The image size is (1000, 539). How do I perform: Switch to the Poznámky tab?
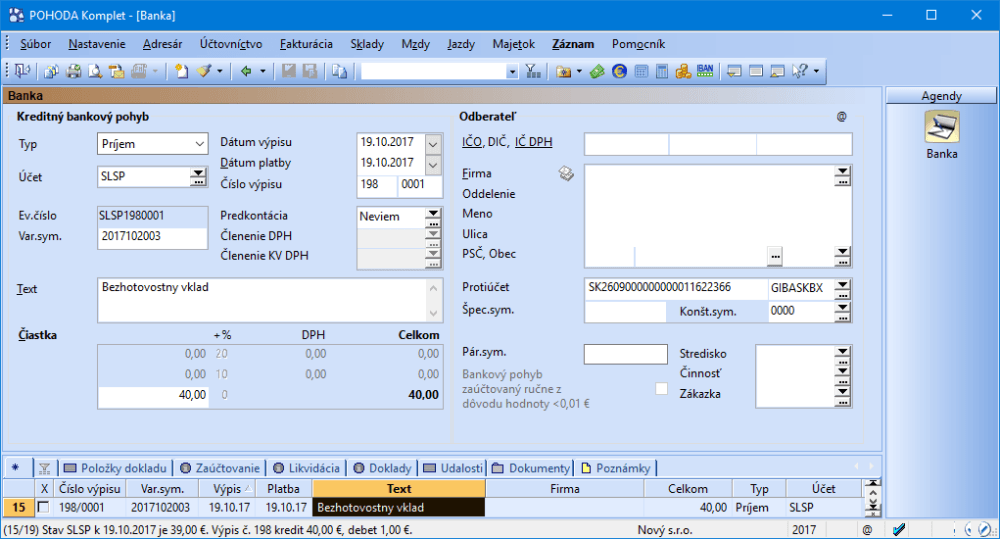click(616, 468)
